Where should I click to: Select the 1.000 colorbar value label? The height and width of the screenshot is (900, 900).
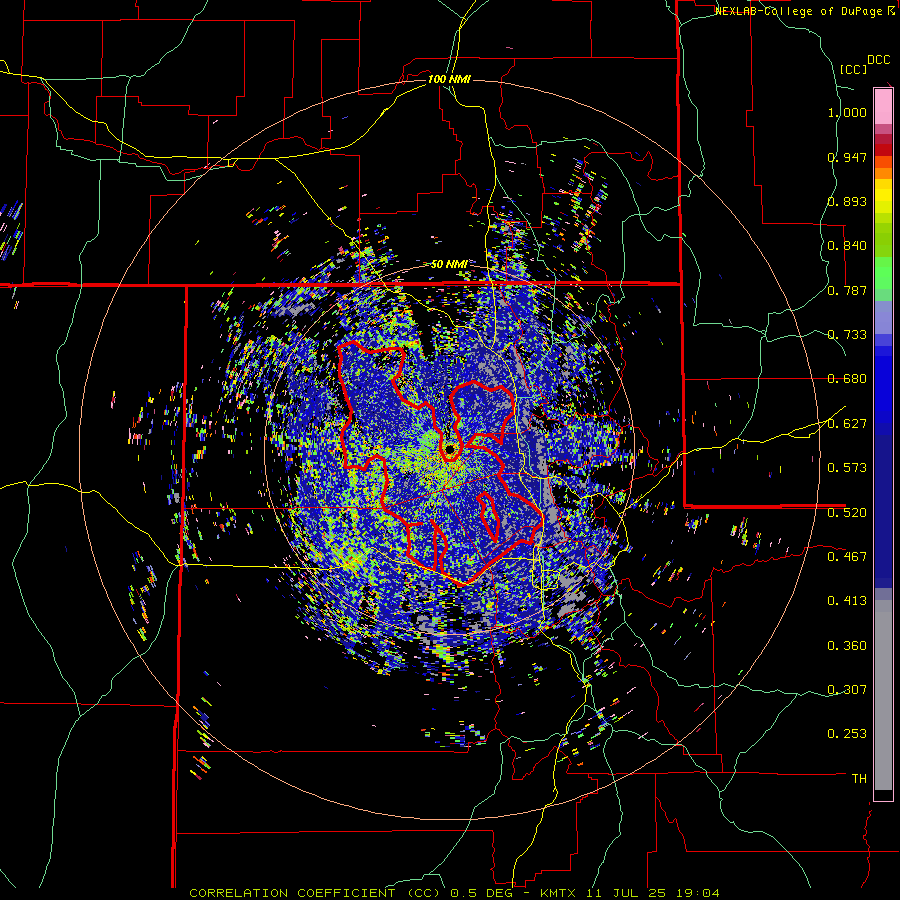coord(847,112)
